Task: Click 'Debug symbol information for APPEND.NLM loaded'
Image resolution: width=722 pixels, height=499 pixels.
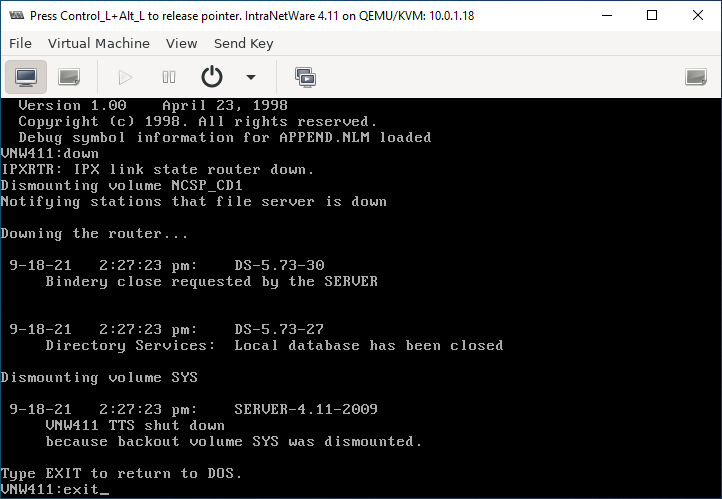Action: (x=225, y=137)
